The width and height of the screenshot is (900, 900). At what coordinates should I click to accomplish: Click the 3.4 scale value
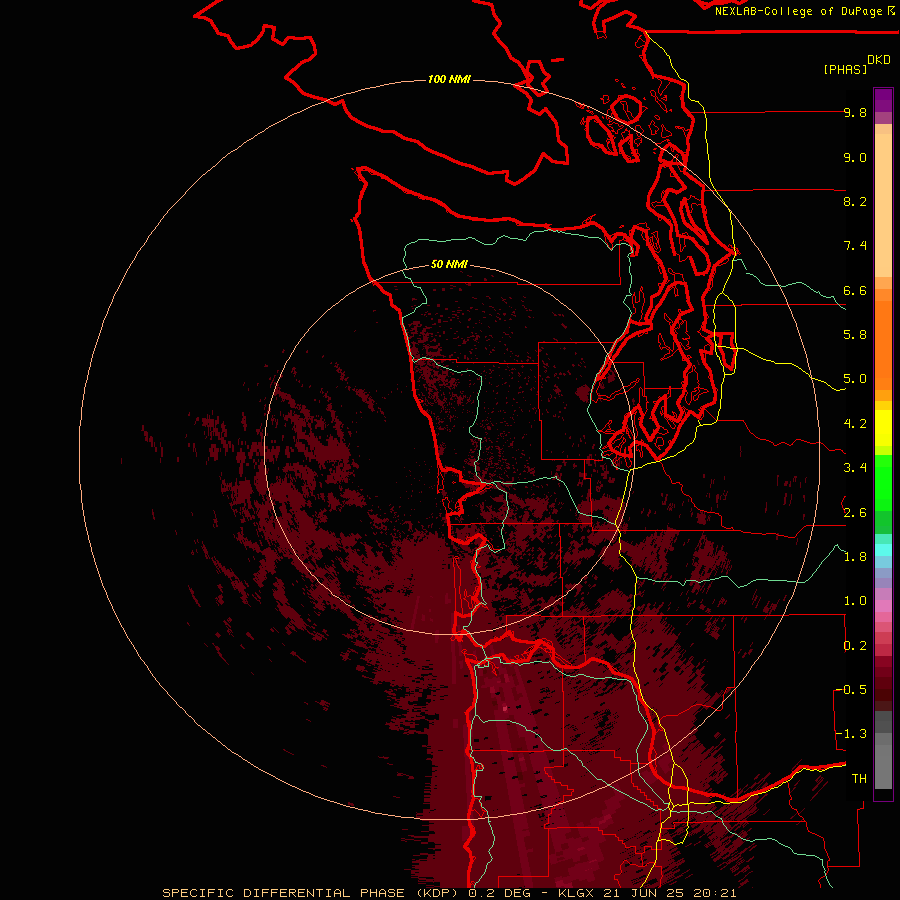[855, 468]
